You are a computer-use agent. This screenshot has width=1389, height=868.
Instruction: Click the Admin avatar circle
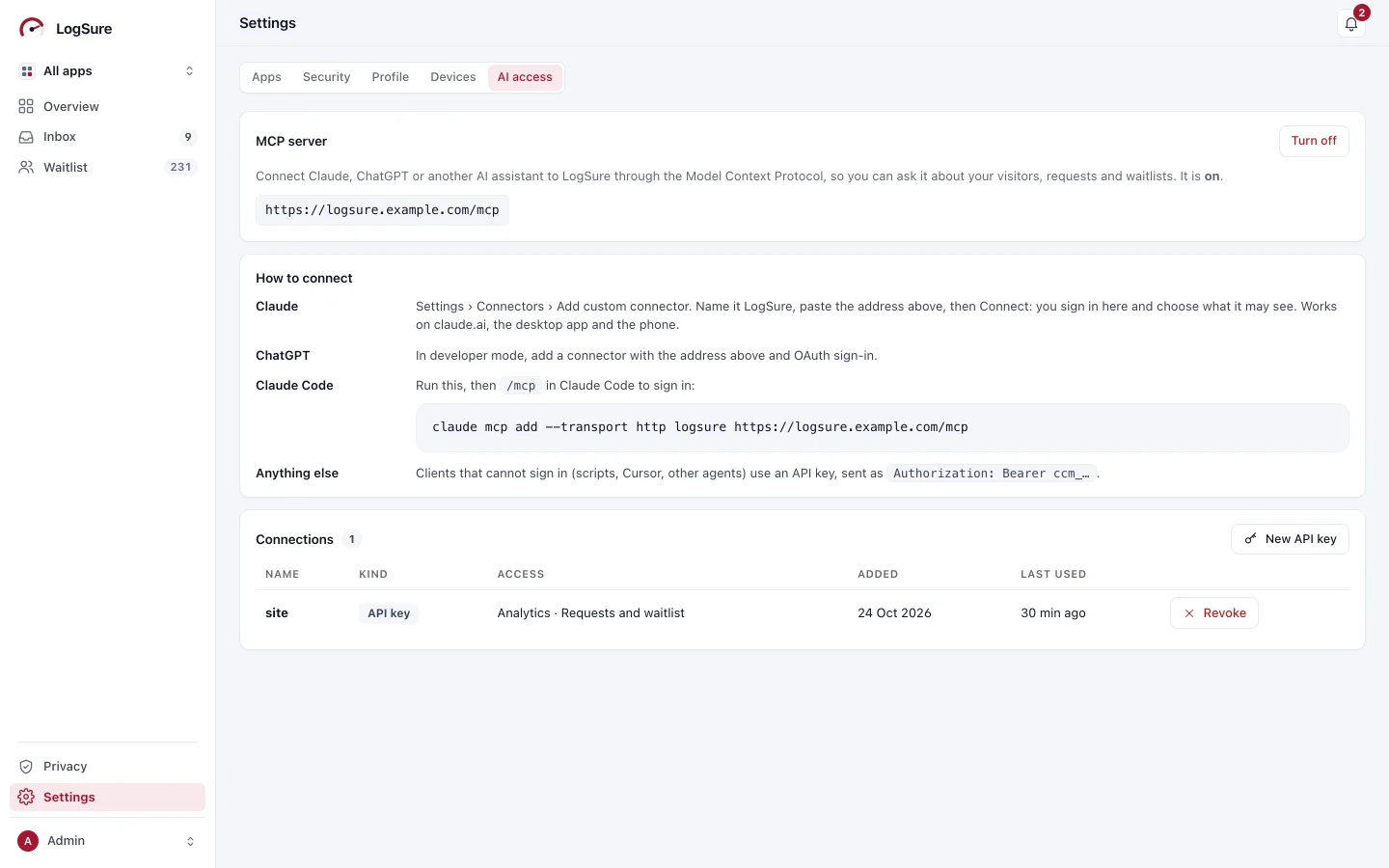[28, 841]
